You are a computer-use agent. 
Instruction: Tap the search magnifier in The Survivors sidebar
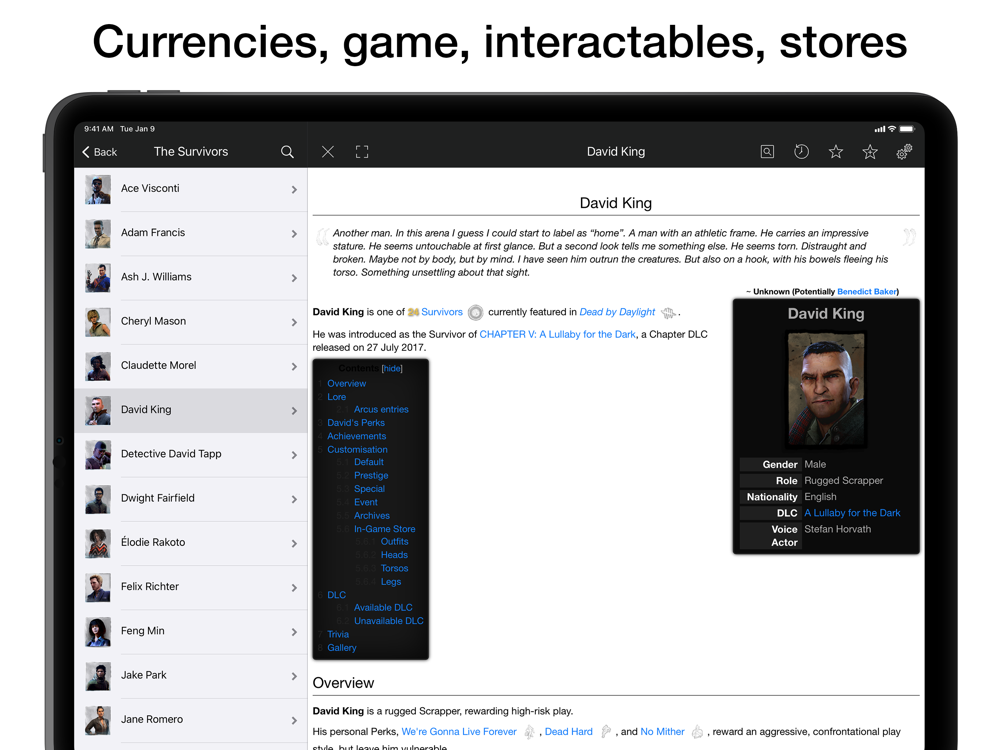287,152
